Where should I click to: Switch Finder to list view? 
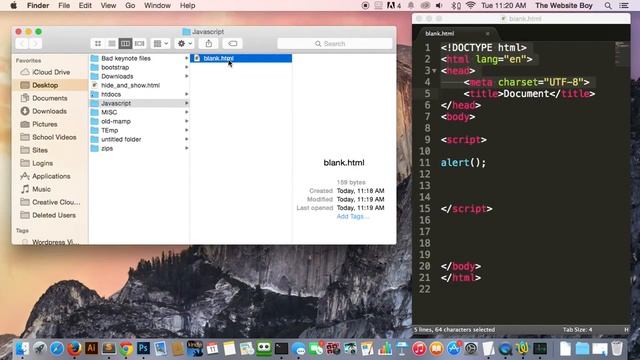click(111, 43)
